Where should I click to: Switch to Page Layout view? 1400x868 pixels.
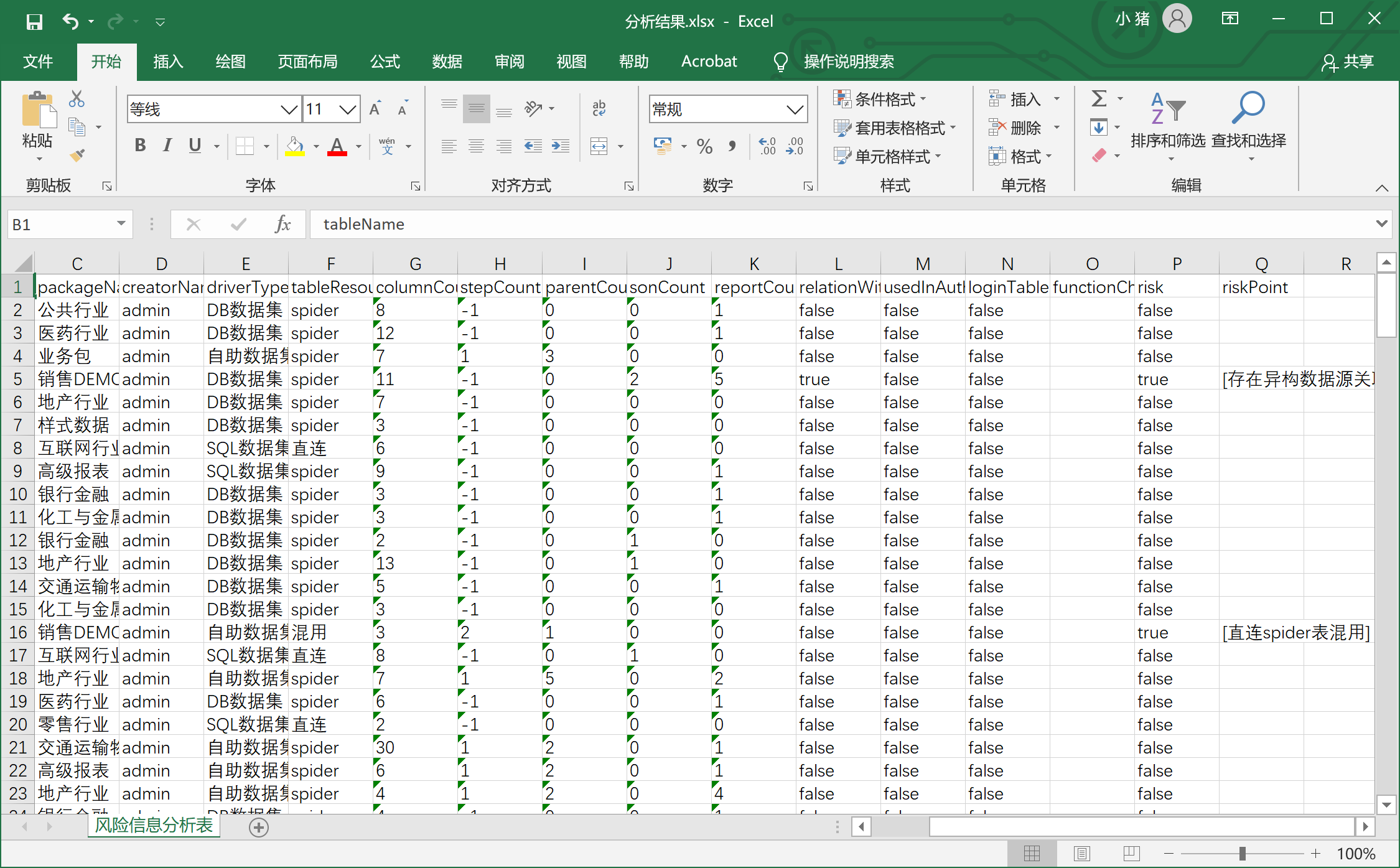tap(1081, 853)
